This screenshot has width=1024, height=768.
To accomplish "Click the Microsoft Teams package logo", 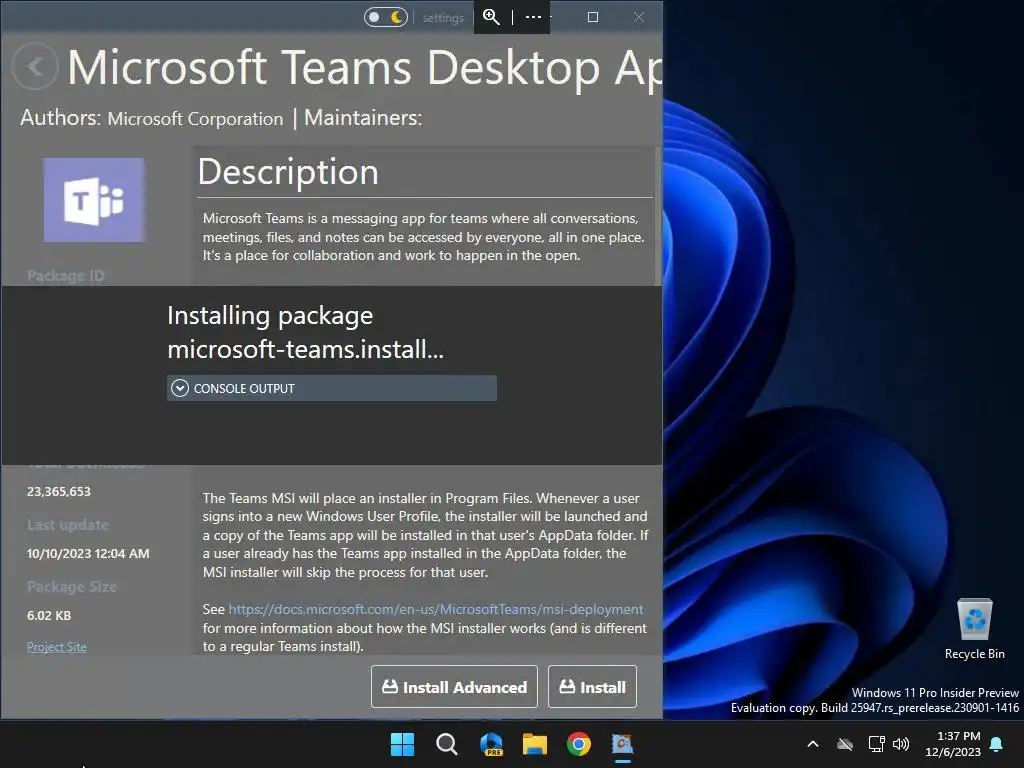I will coord(94,200).
